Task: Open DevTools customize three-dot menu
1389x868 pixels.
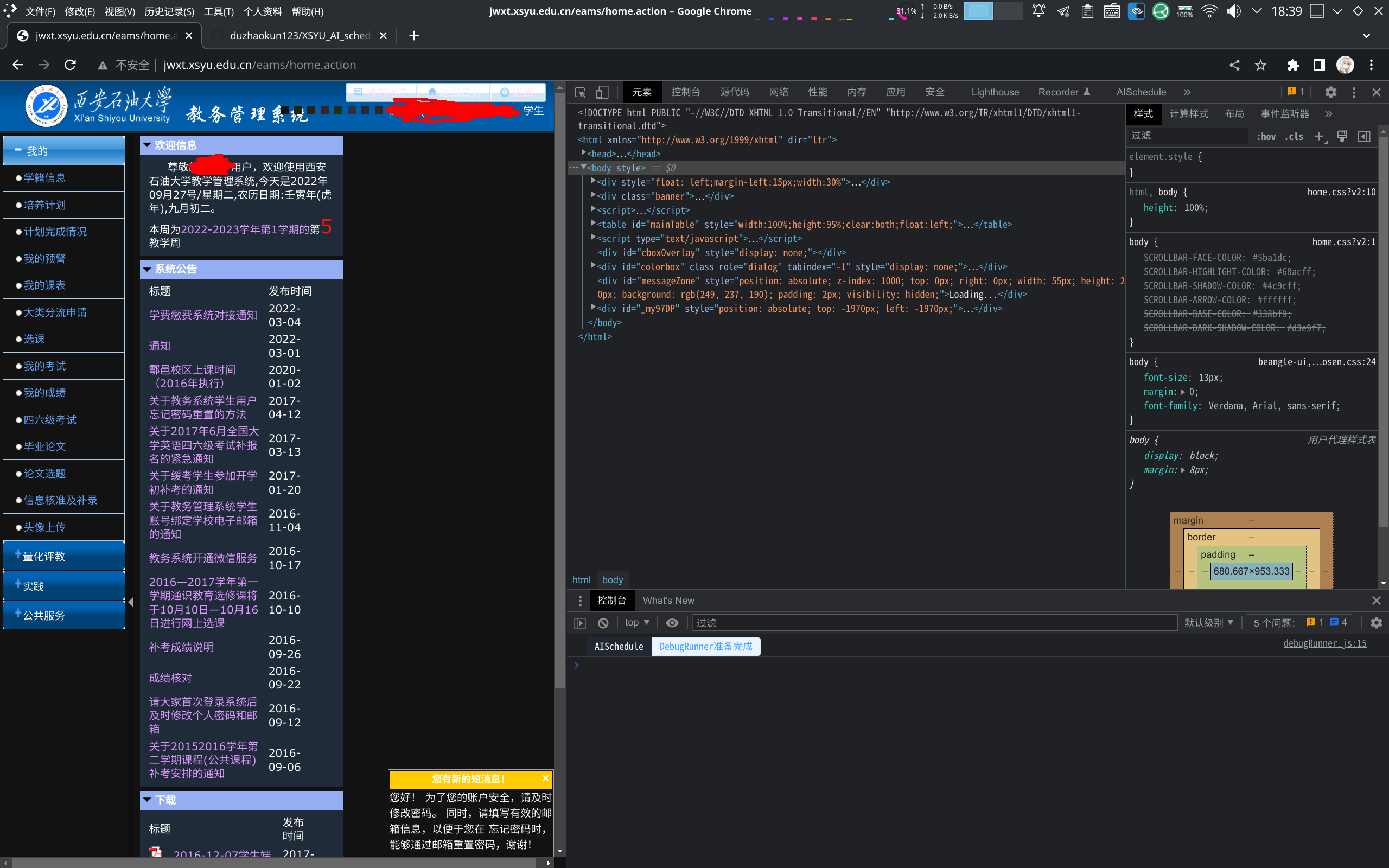Action: point(1354,92)
